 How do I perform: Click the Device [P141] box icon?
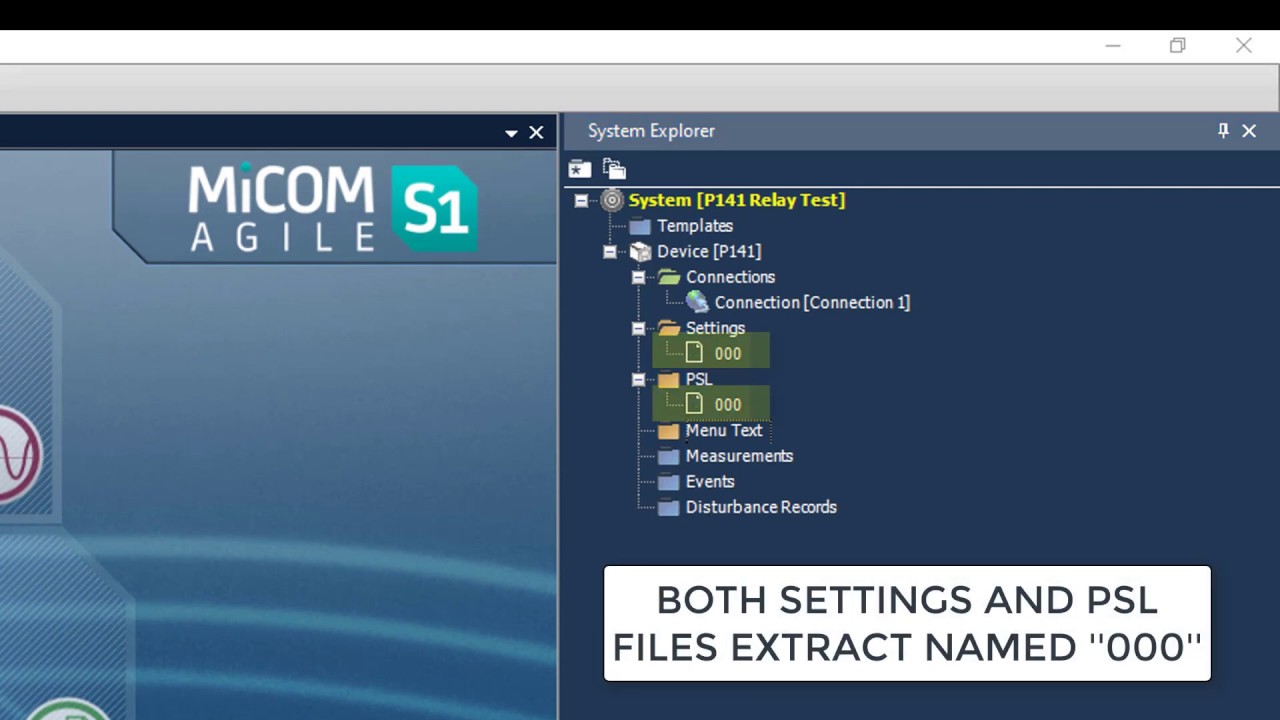pyautogui.click(x=640, y=252)
